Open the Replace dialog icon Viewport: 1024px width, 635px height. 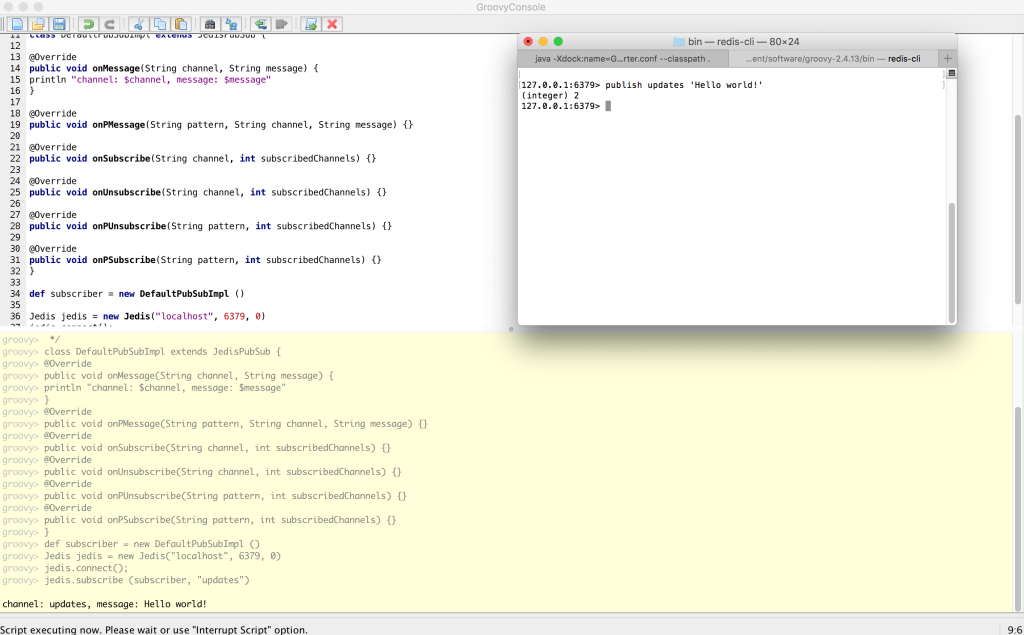231,24
